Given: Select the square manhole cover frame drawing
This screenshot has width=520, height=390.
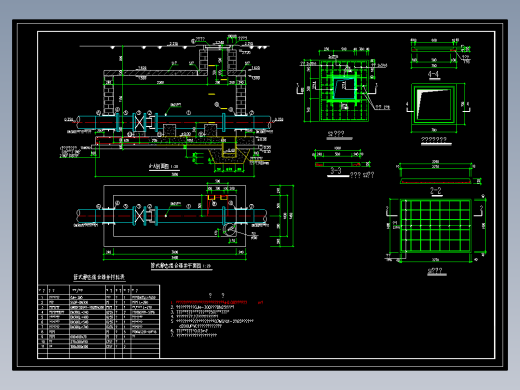Looking at the screenshot, I should point(434,104).
